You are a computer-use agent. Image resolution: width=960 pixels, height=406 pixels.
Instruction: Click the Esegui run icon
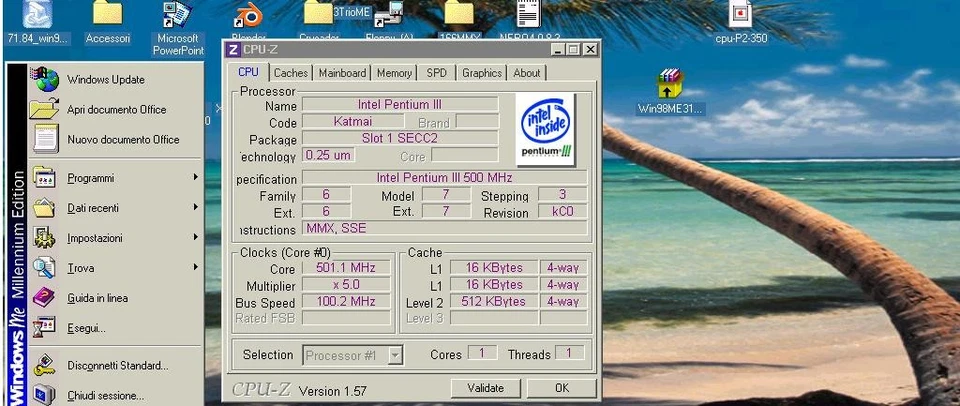click(x=44, y=328)
